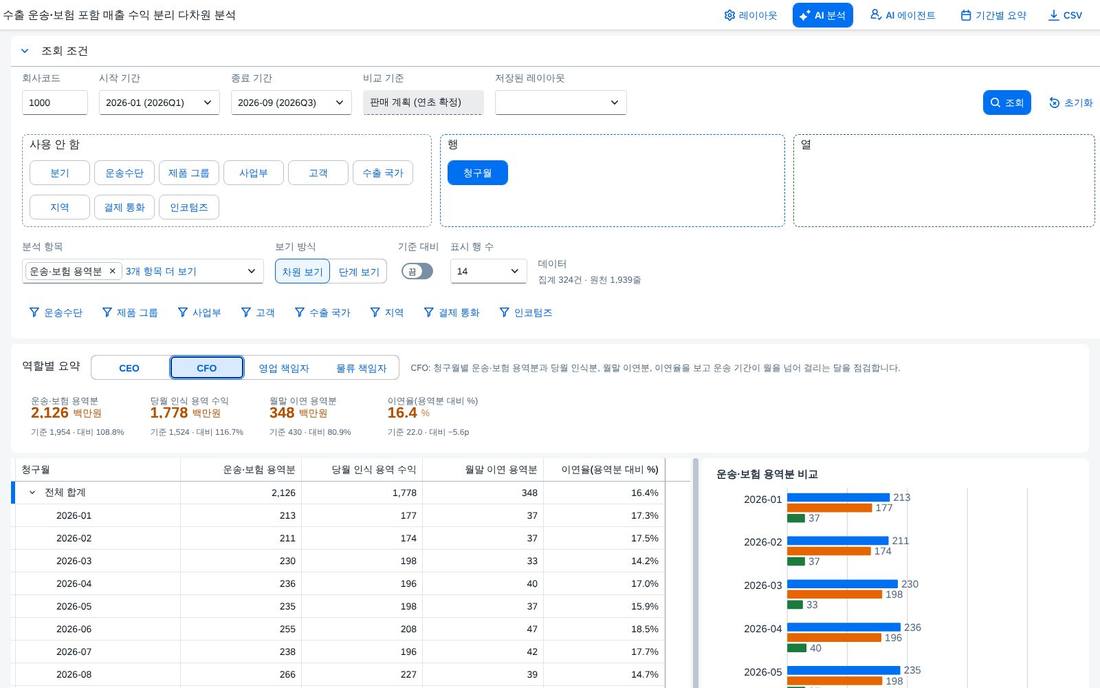Click the 3개 항목 더 보기 link
This screenshot has width=1100, height=688.
click(161, 271)
